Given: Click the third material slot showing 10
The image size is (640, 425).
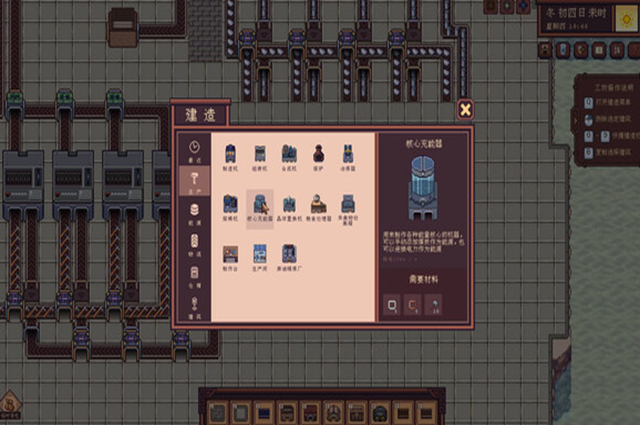Looking at the screenshot, I should coord(433,305).
